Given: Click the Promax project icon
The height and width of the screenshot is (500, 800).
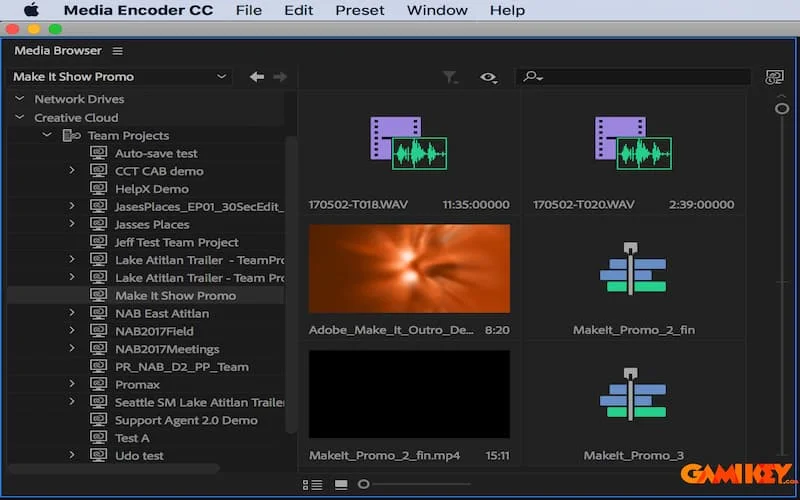Looking at the screenshot, I should pyautogui.click(x=98, y=384).
